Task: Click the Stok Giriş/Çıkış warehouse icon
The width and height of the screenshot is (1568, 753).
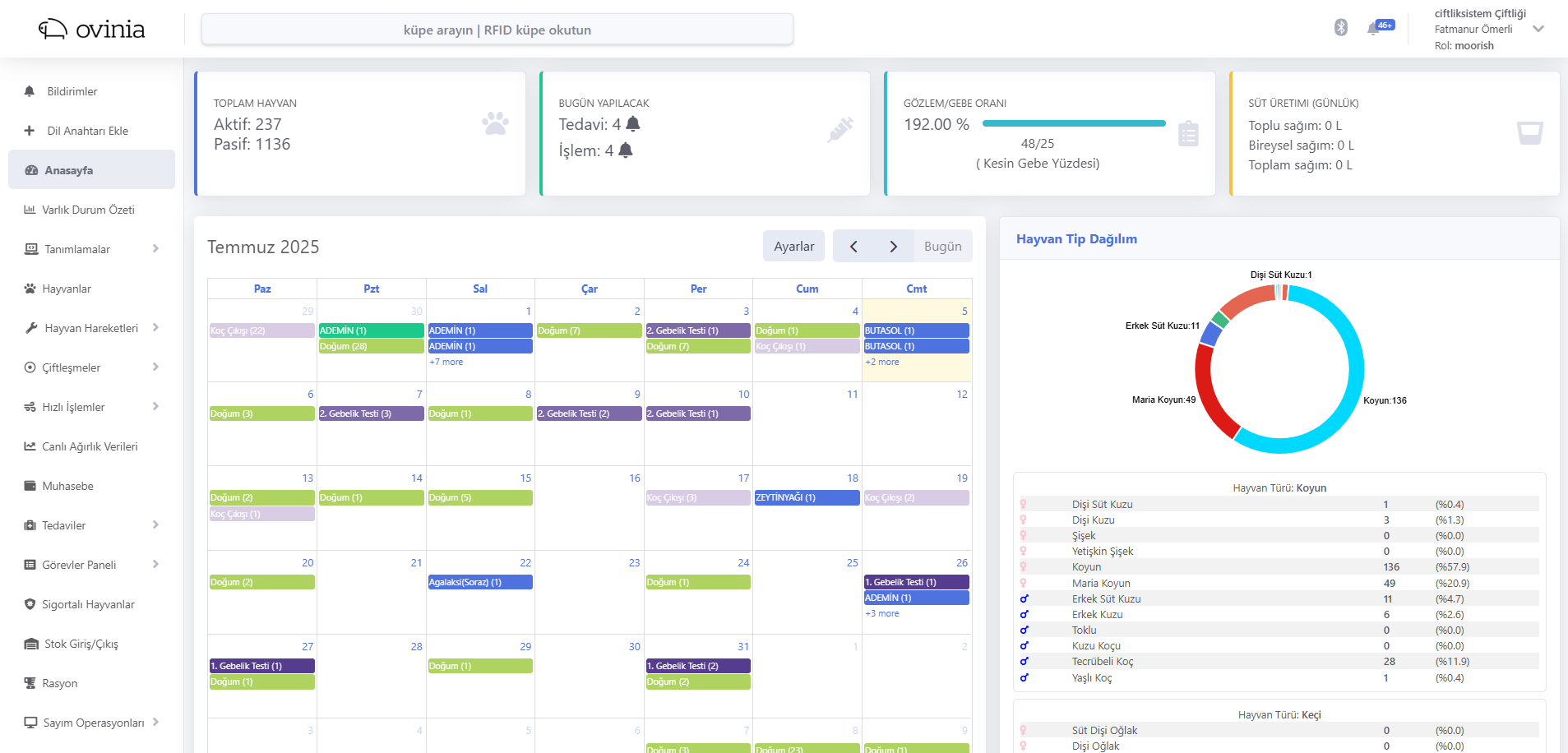Action: (x=31, y=644)
